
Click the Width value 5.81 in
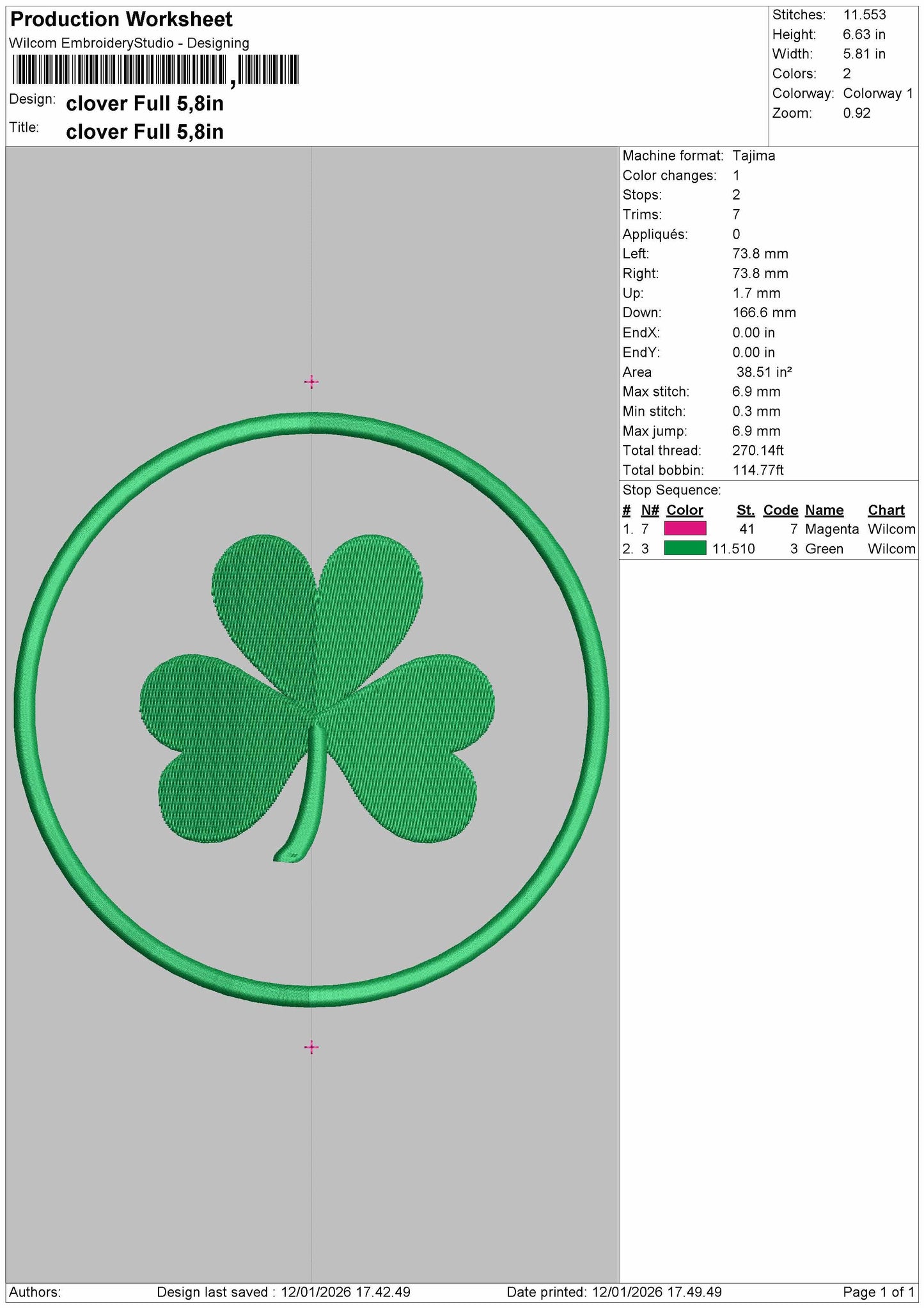pyautogui.click(x=865, y=54)
